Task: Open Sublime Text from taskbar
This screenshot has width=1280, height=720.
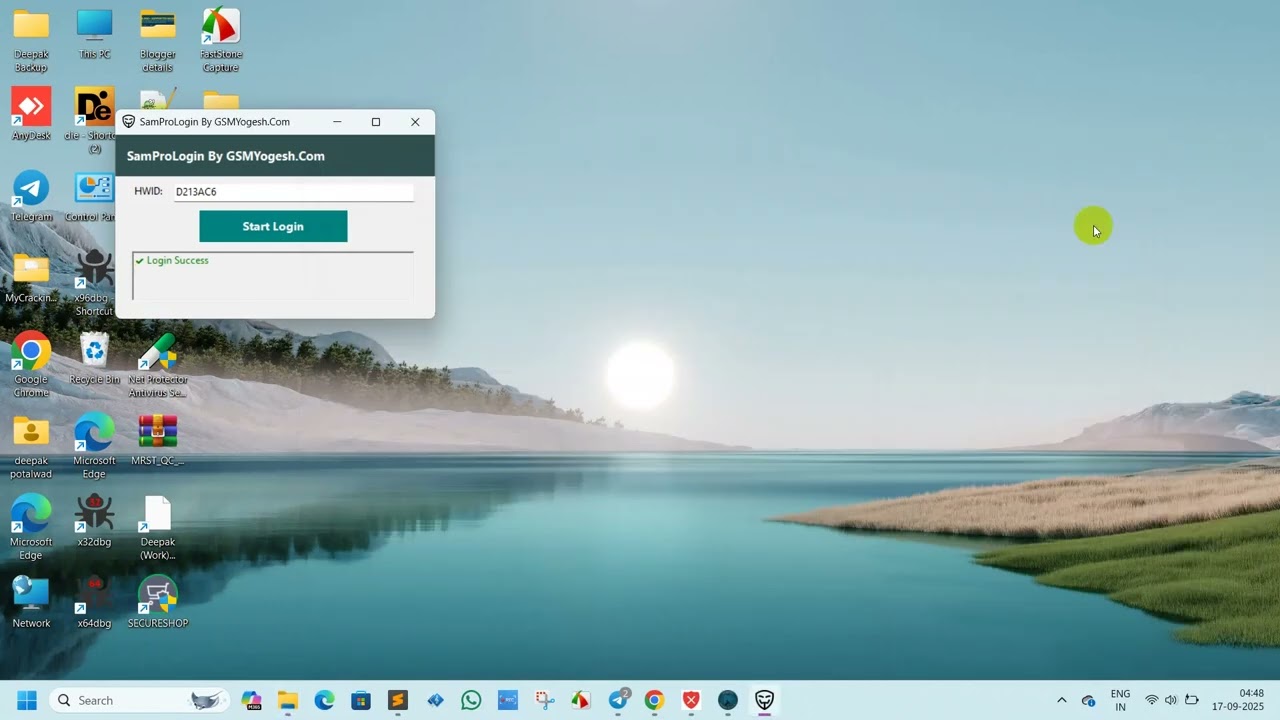Action: 398,700
